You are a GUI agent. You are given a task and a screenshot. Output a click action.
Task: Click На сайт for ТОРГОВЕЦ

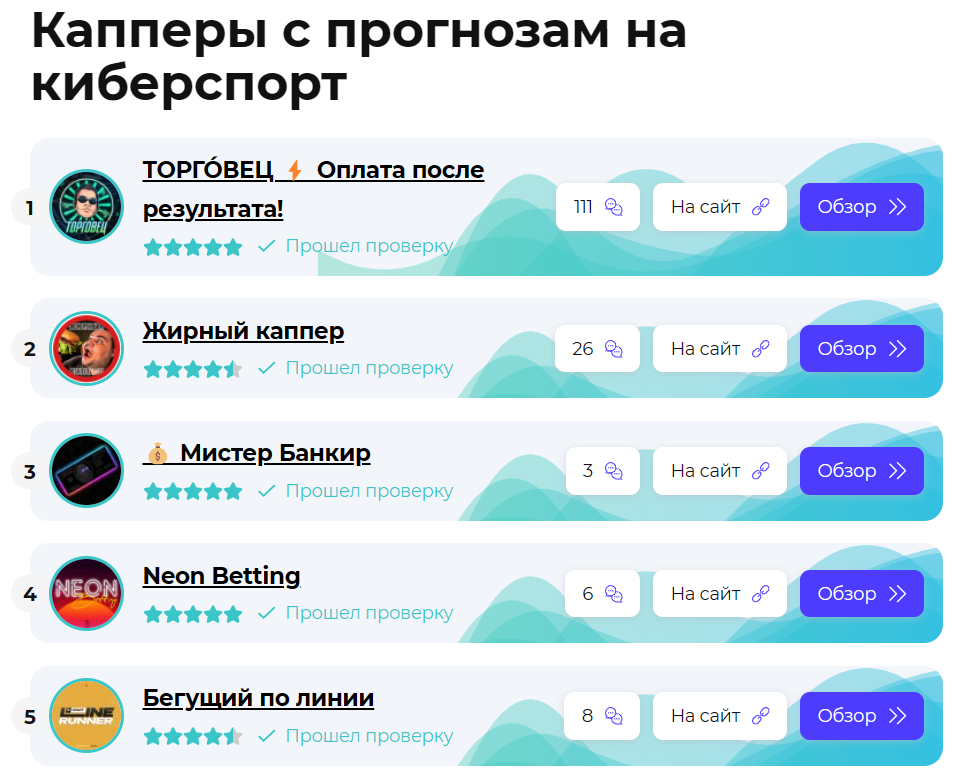click(720, 207)
